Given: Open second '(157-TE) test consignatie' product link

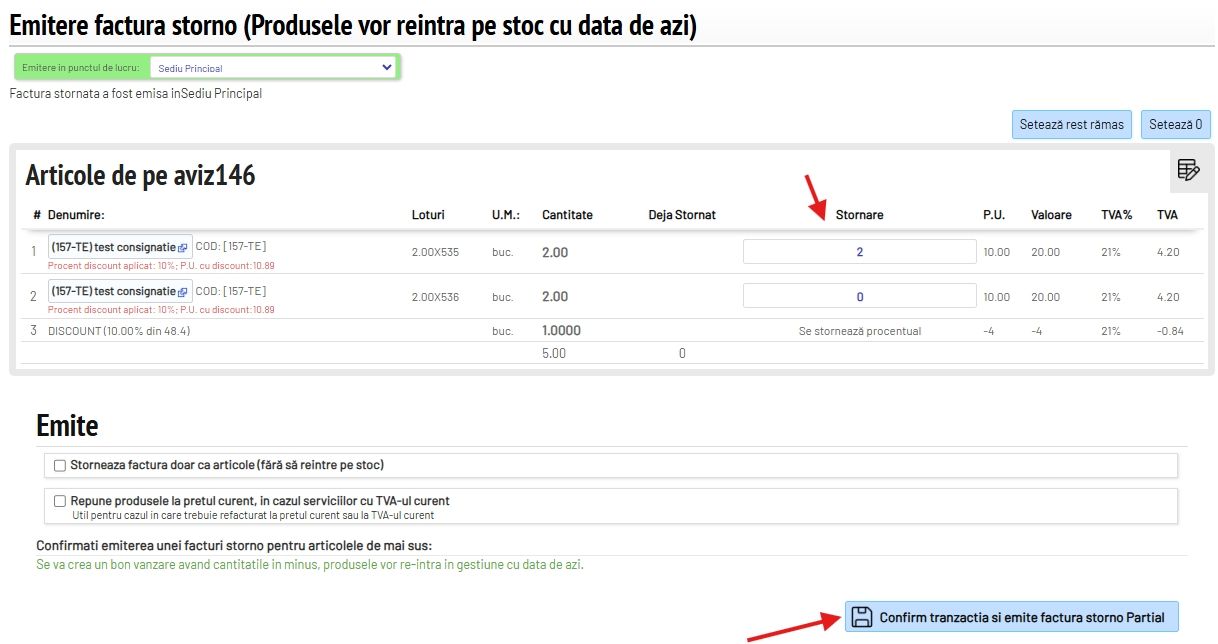Looking at the screenshot, I should click(112, 292).
